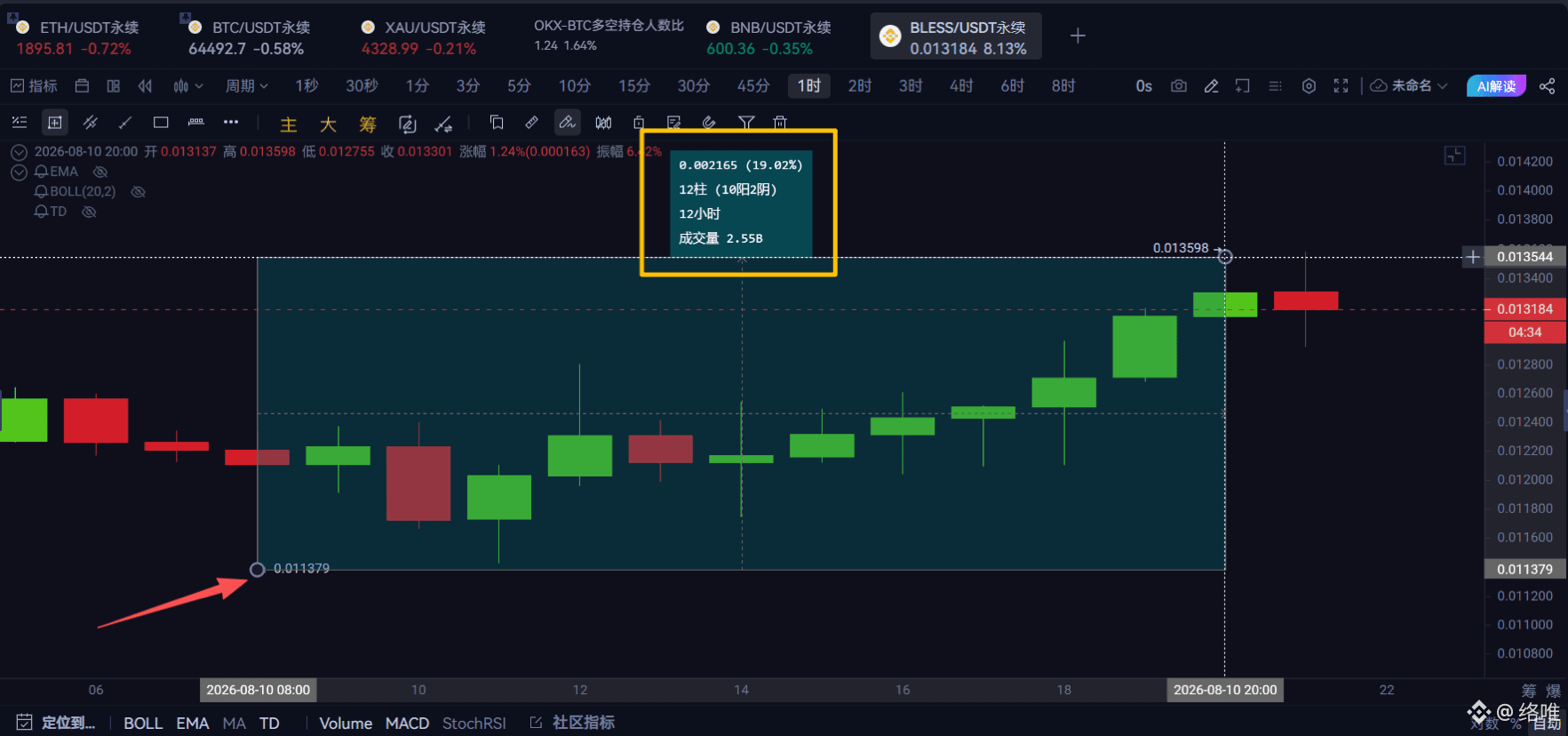The image size is (1568, 736).
Task: Select the 1时 timeframe
Action: (808, 86)
